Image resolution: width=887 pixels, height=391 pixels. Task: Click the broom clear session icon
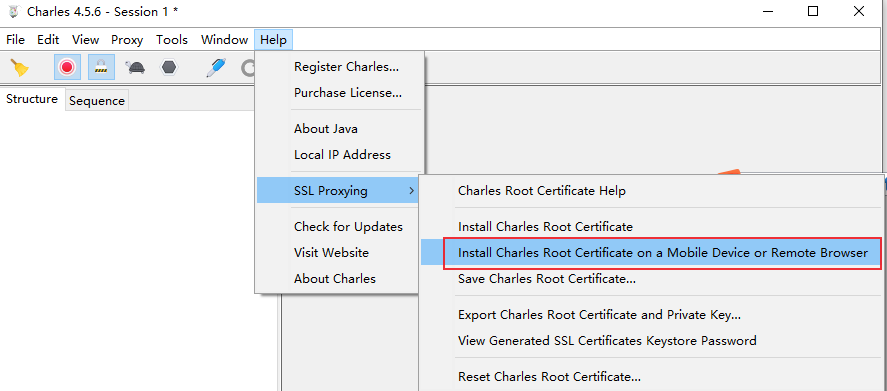[20, 68]
